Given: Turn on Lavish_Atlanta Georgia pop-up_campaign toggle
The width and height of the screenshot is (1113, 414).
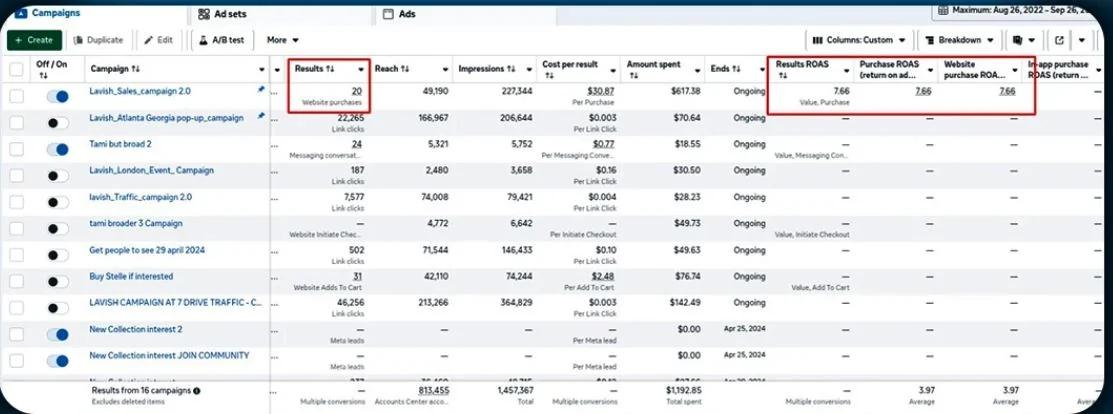Looking at the screenshot, I should click(x=57, y=123).
